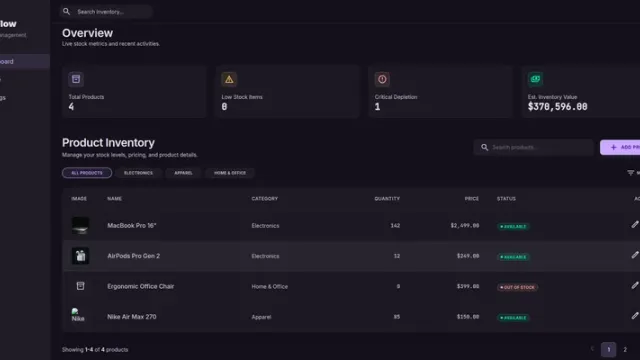Click the magnifier icon in Search products
Viewport: 640px width, 360px height.
tap(484, 147)
